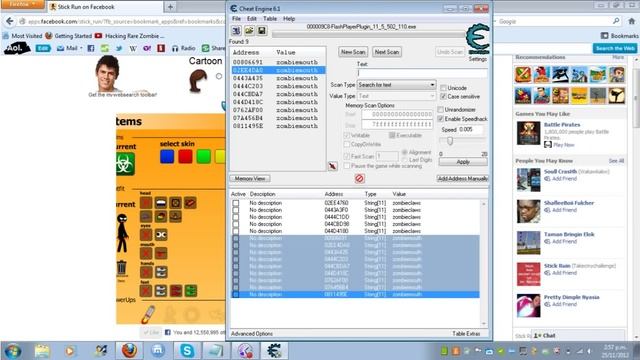The height and width of the screenshot is (360, 640).
Task: Click Table Extras at window bottom
Action: coord(466,333)
